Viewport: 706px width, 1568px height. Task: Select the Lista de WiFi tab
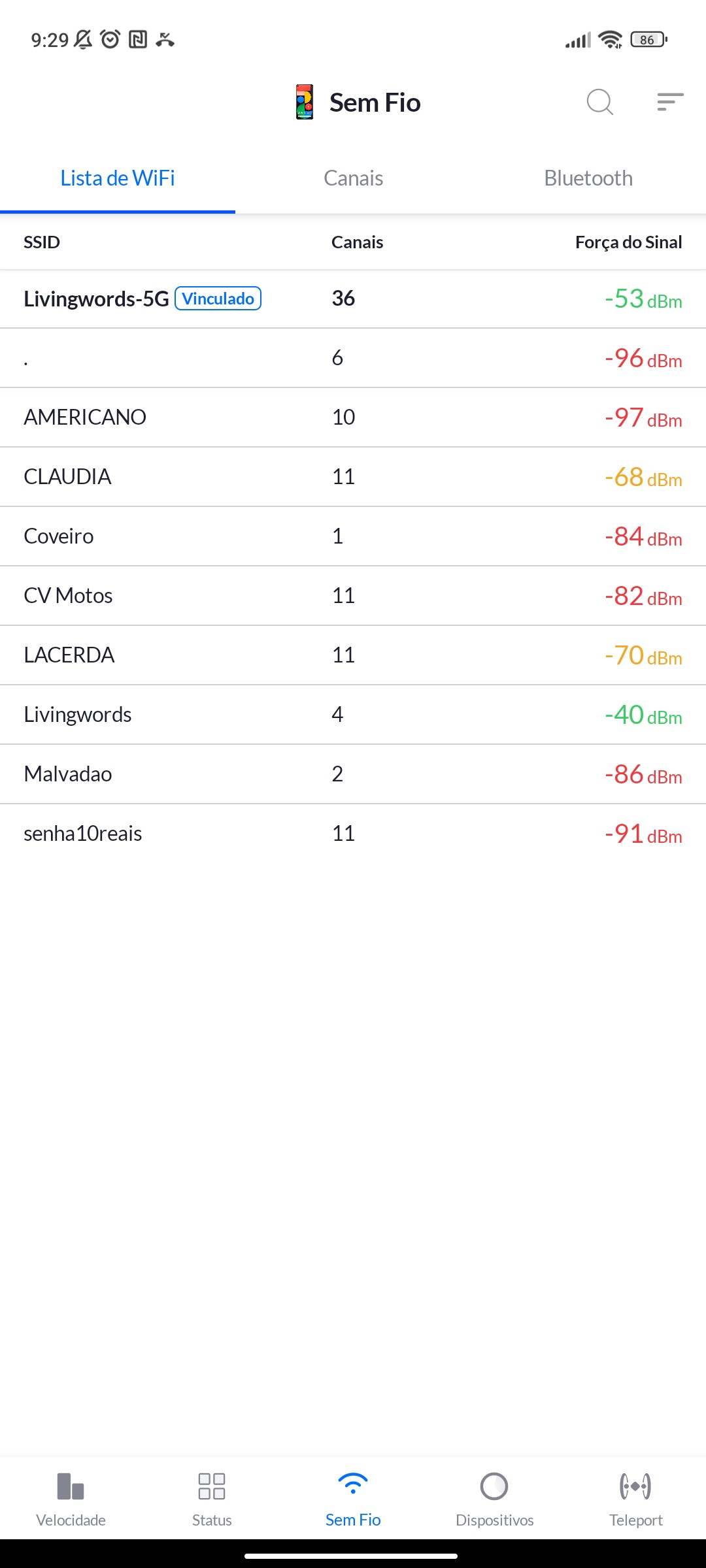pos(118,178)
